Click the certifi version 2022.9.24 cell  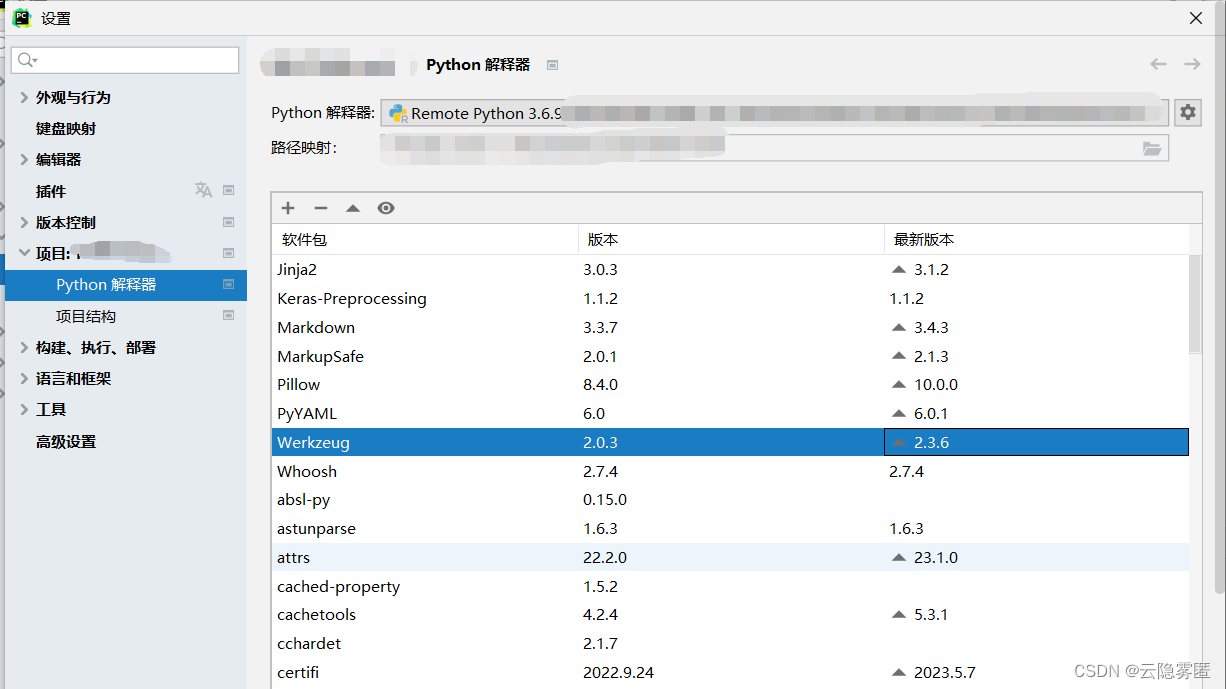pos(731,672)
